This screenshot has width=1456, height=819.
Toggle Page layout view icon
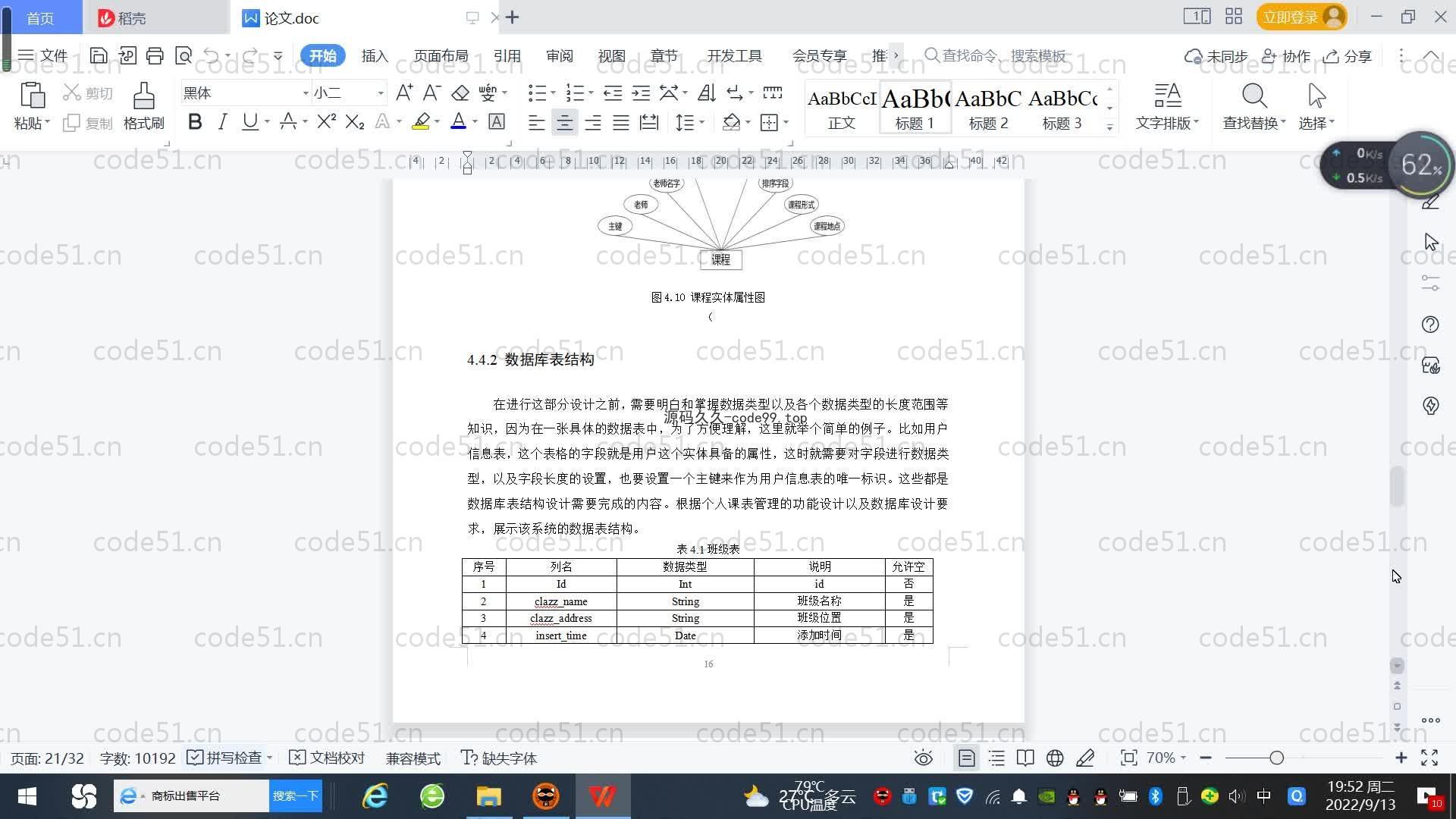click(967, 758)
